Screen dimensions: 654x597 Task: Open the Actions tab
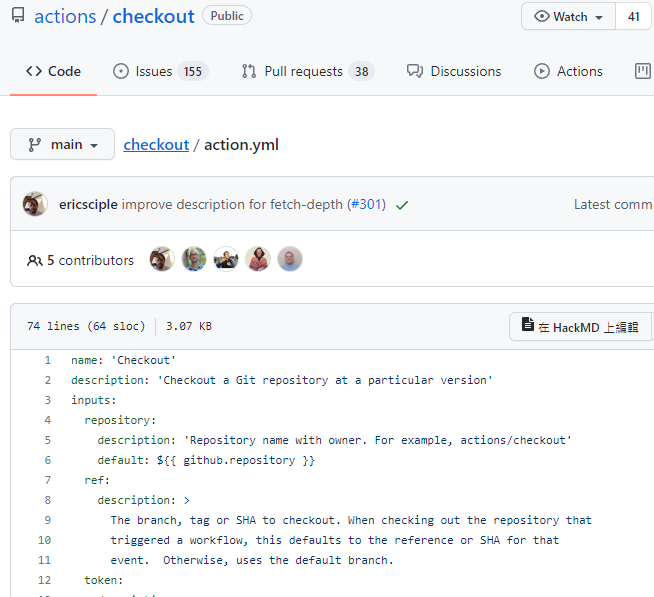tap(568, 71)
